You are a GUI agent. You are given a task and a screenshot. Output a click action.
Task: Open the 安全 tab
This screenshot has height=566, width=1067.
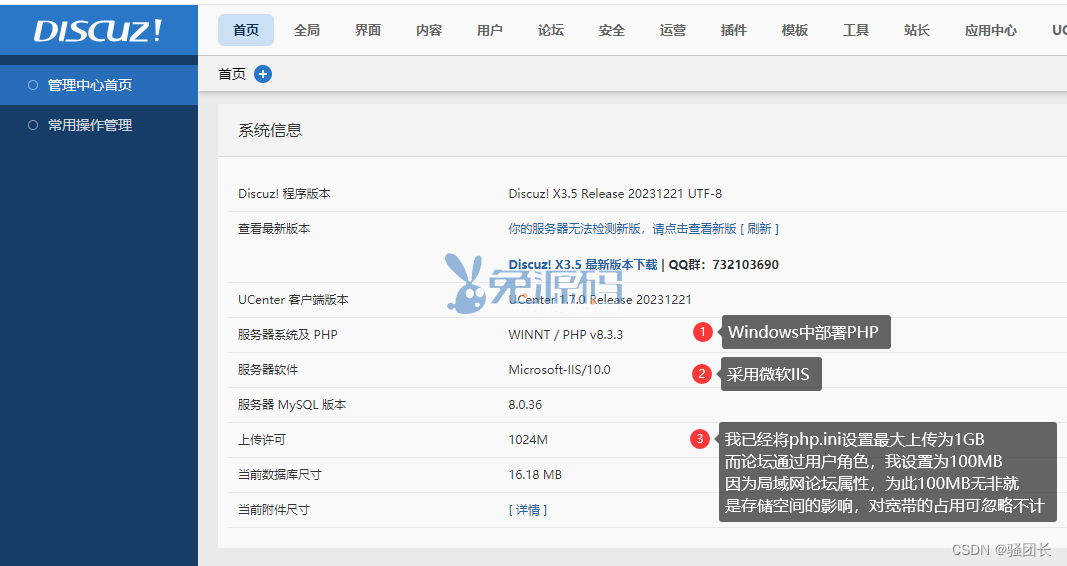[612, 30]
